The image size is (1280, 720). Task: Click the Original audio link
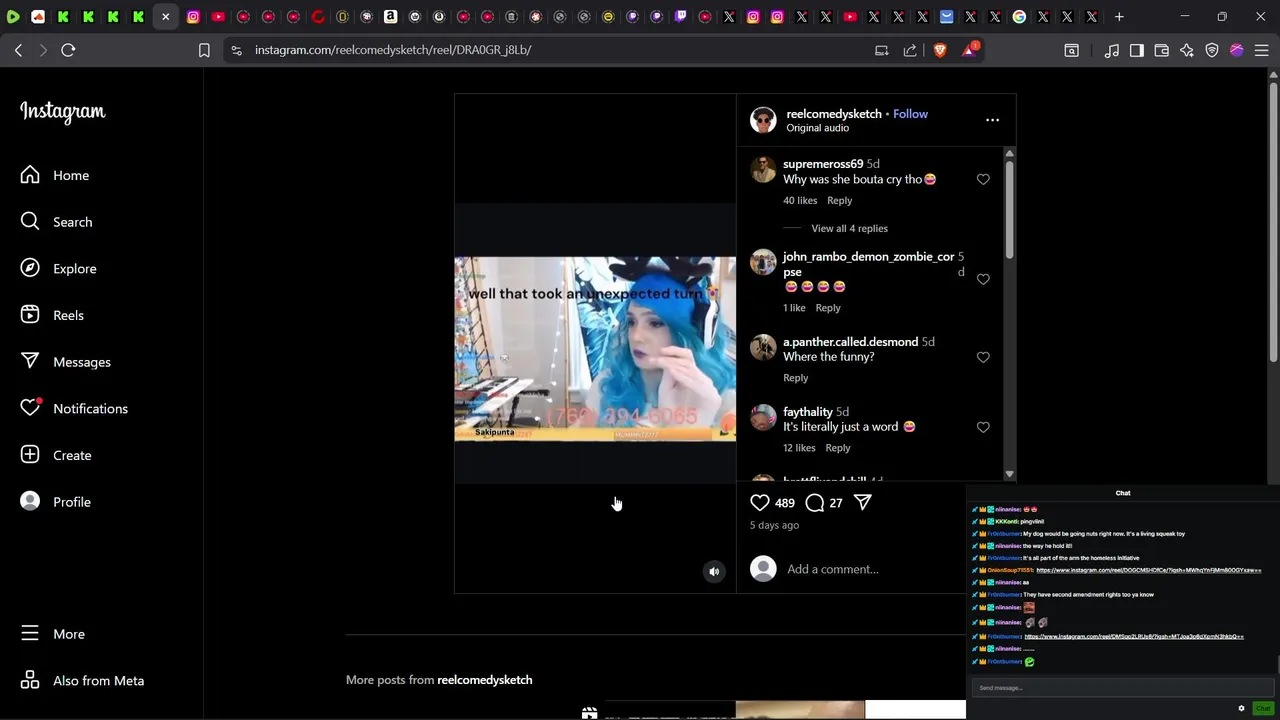pyautogui.click(x=817, y=128)
